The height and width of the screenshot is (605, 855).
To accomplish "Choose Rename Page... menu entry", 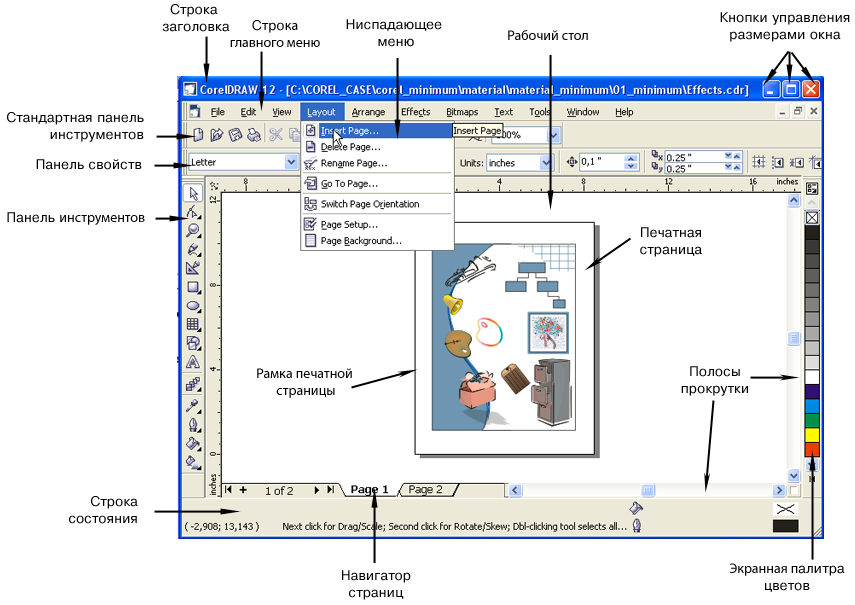I will coord(377,163).
